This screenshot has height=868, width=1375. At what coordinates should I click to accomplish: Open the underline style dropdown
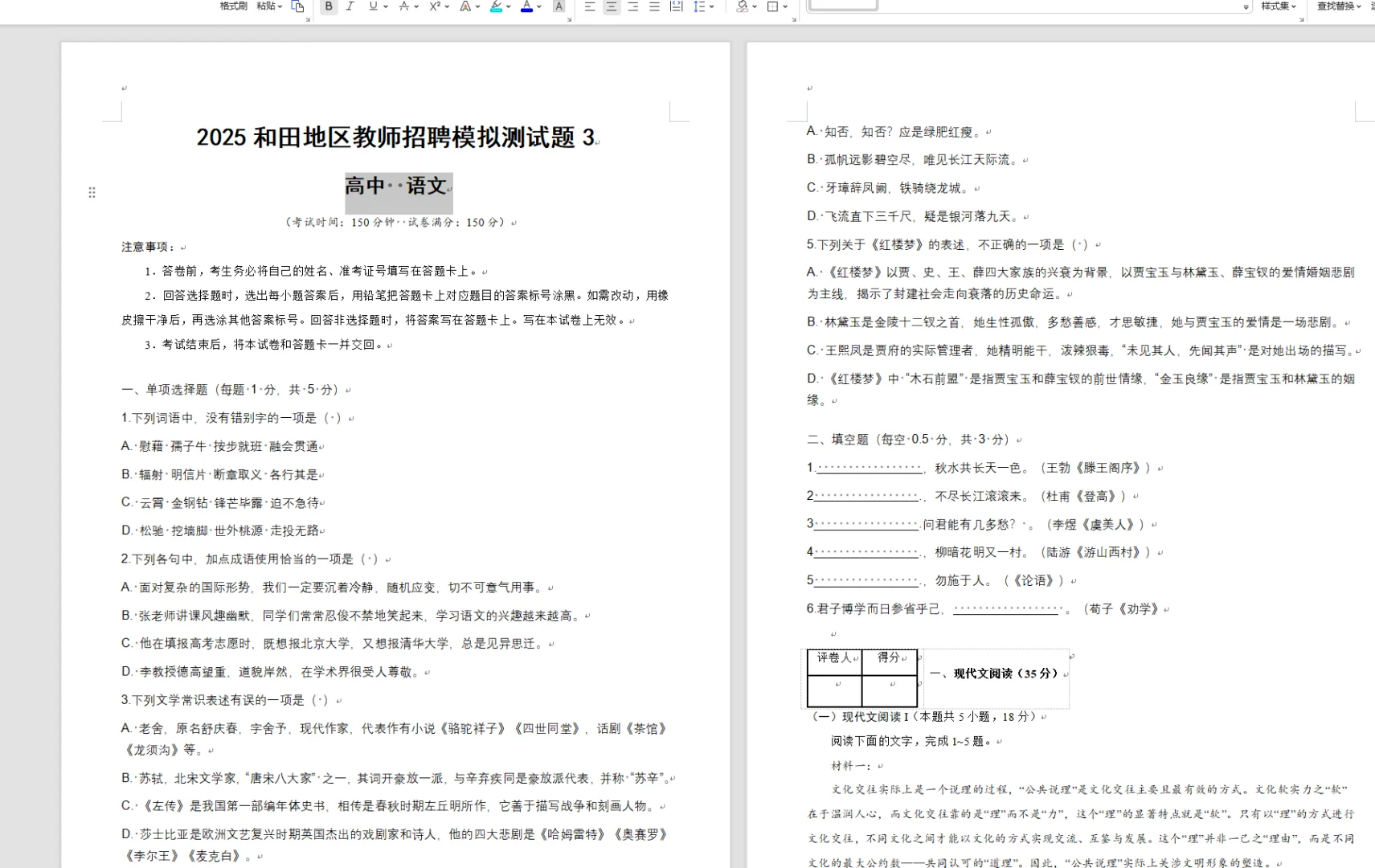pyautogui.click(x=384, y=6)
